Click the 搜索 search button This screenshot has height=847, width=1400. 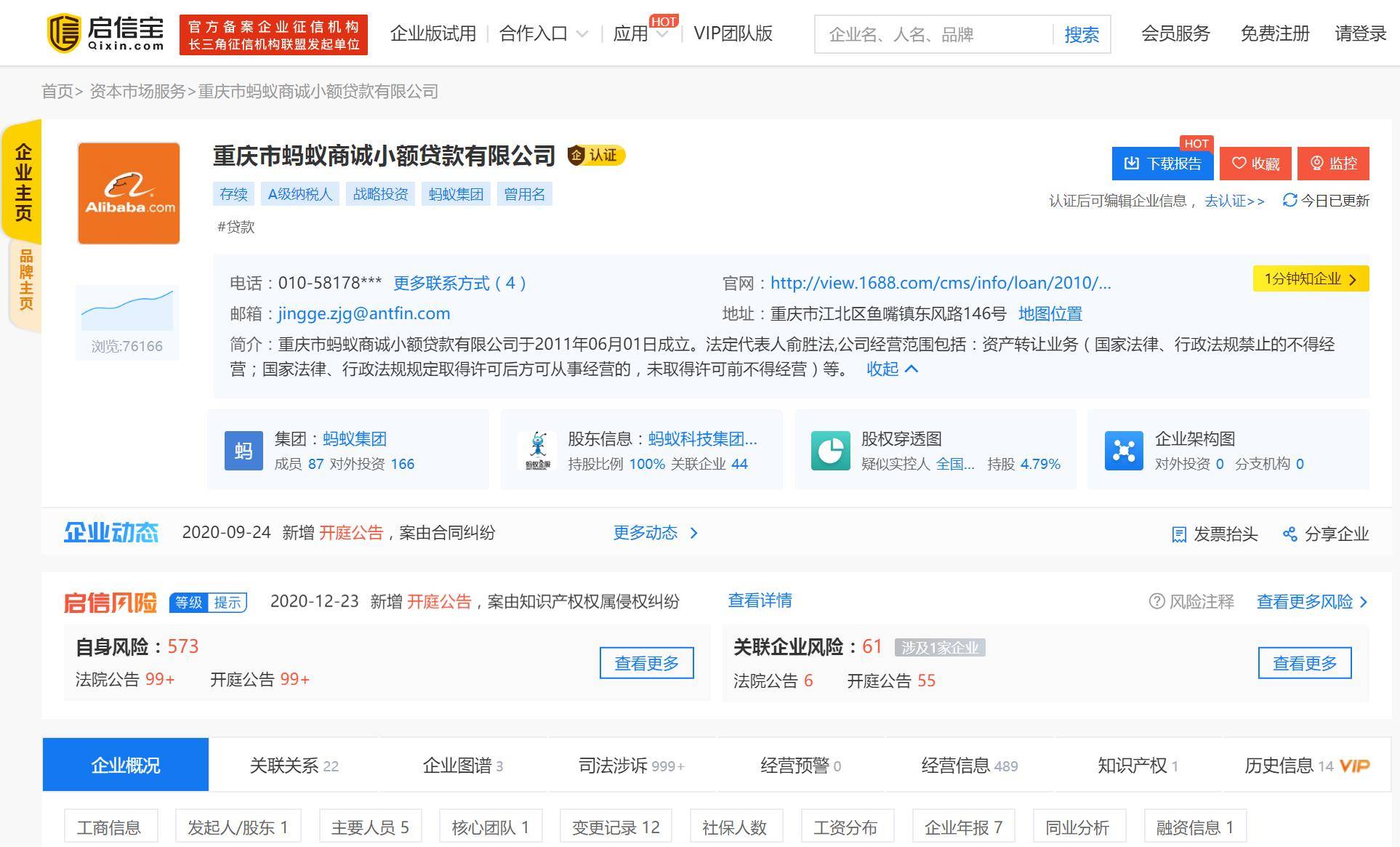[x=1082, y=34]
